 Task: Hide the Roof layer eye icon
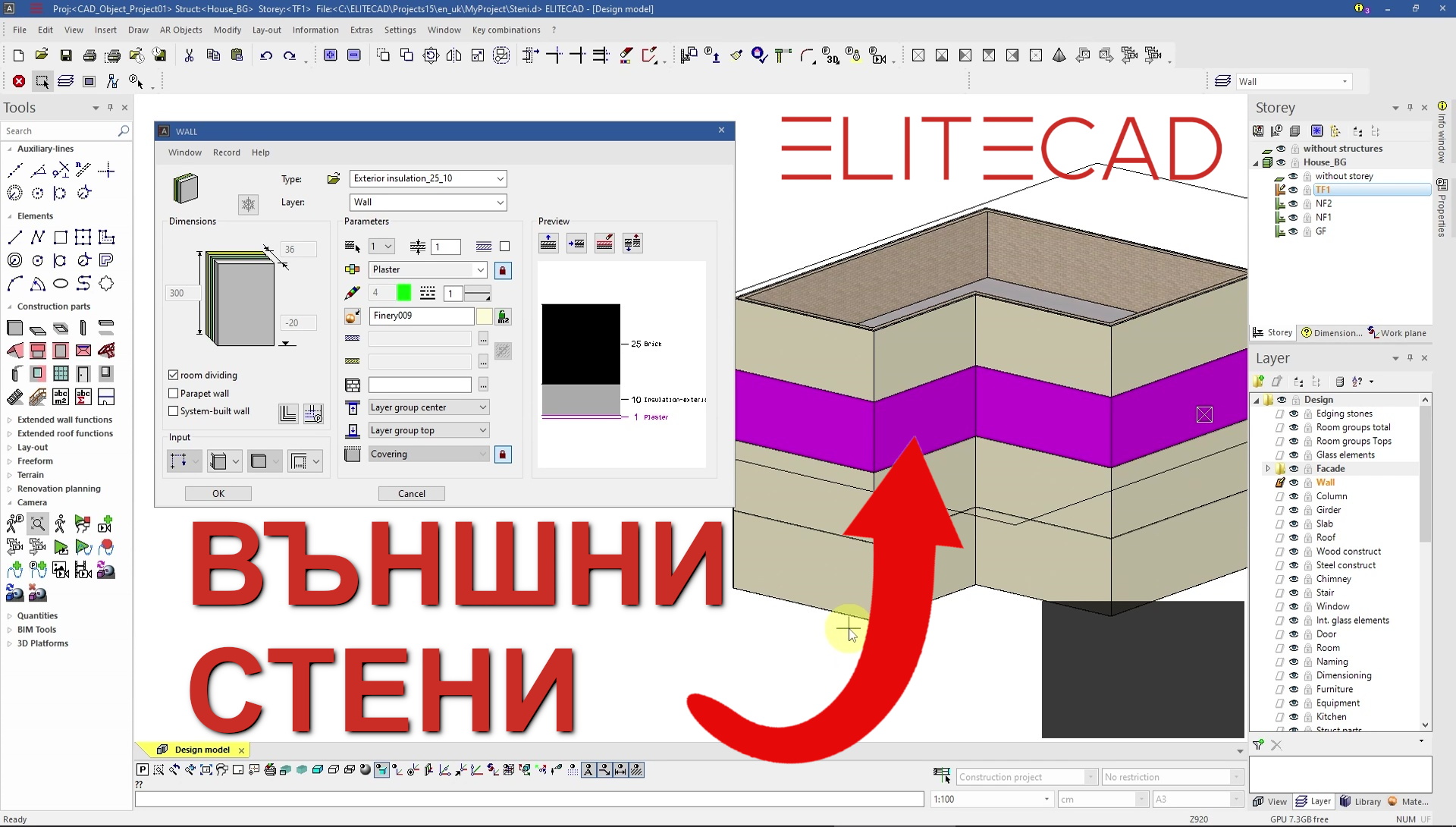(1294, 538)
